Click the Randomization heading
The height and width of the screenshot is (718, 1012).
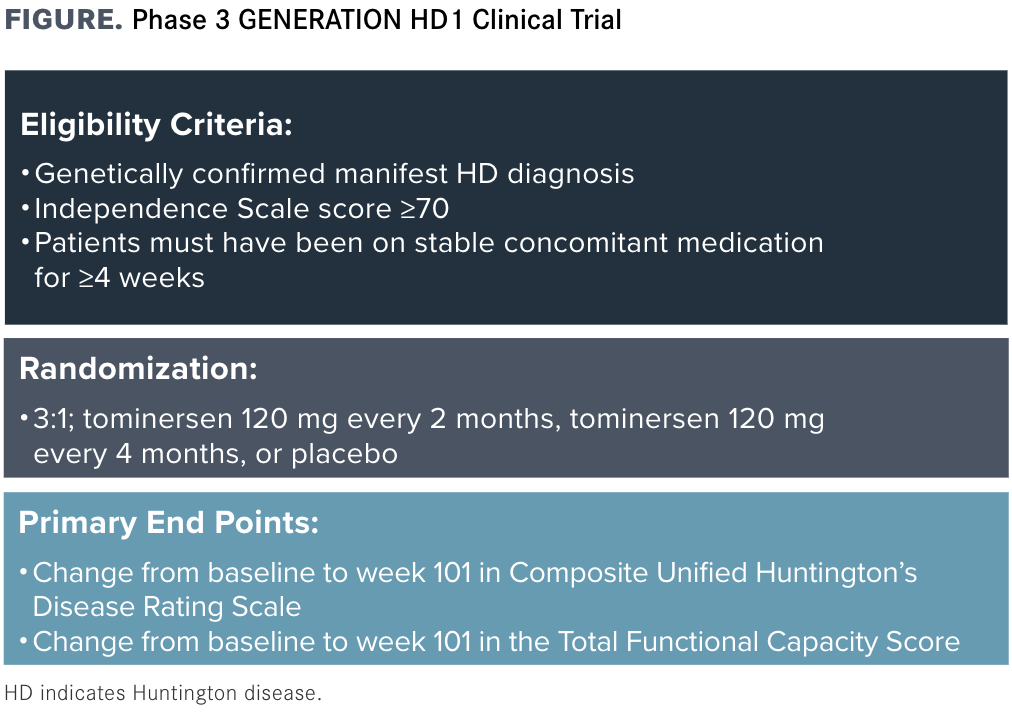tap(138, 369)
